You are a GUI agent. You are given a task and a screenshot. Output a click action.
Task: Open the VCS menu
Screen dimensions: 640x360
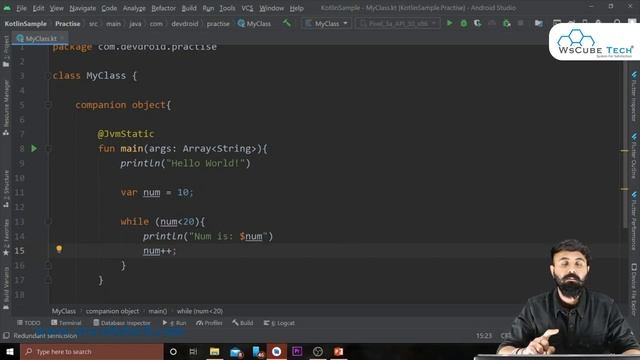click(247, 8)
